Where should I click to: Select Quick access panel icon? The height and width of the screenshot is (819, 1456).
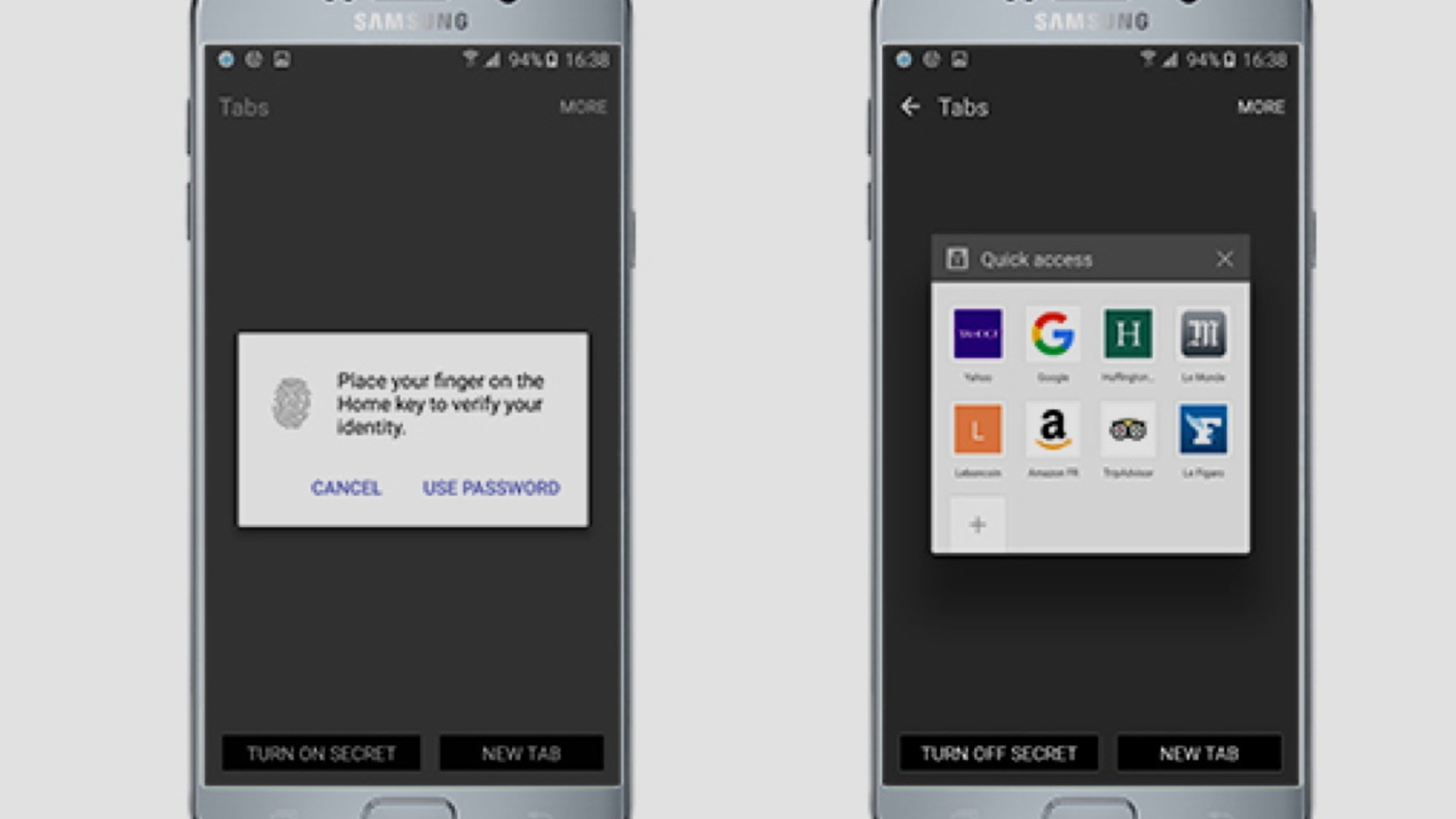[x=958, y=259]
